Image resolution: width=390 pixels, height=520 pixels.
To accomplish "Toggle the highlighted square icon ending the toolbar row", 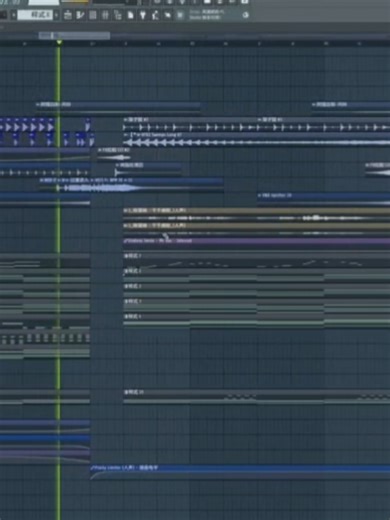I will (180, 15).
